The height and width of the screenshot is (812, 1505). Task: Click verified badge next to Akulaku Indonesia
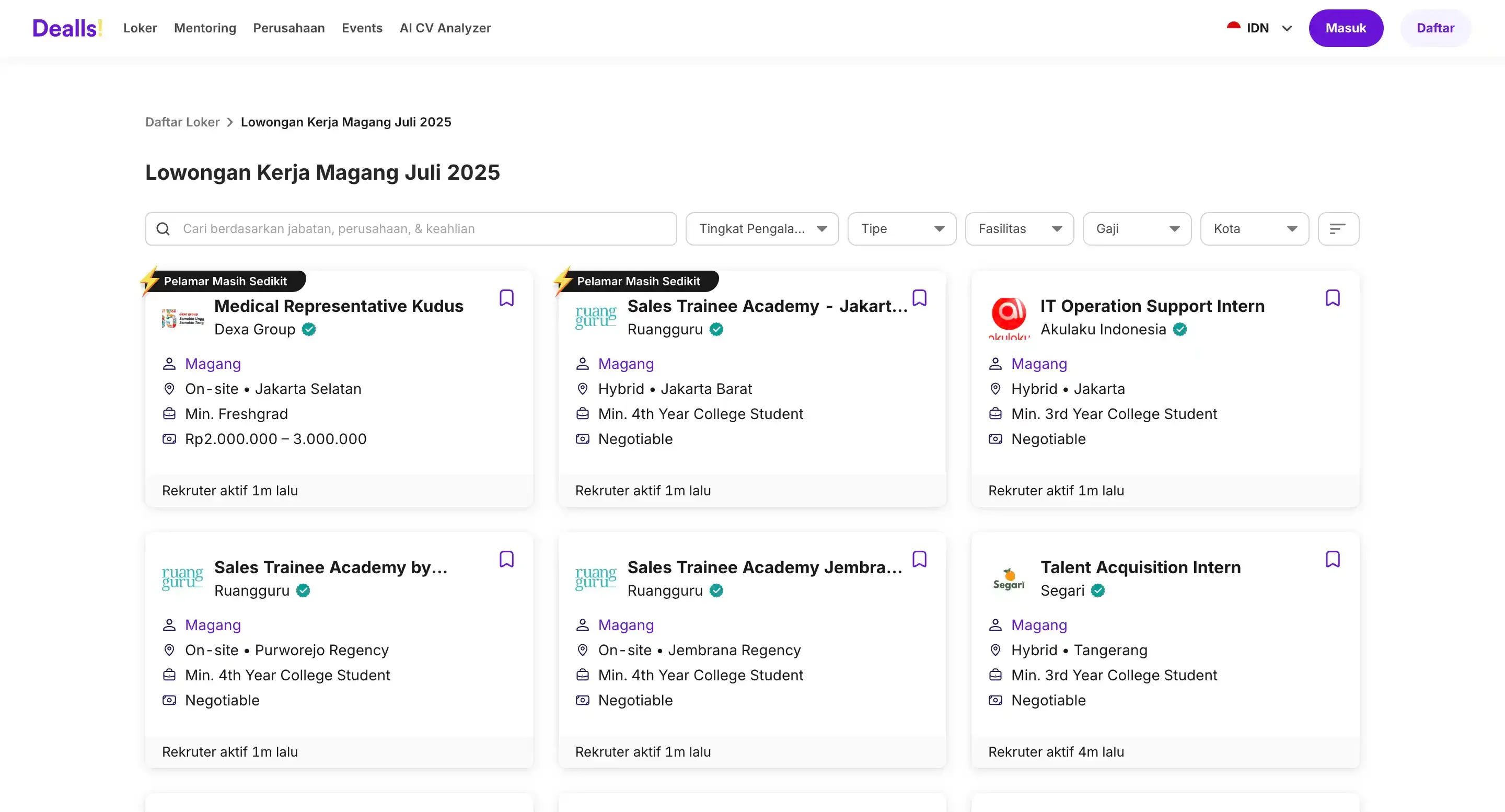(1180, 330)
